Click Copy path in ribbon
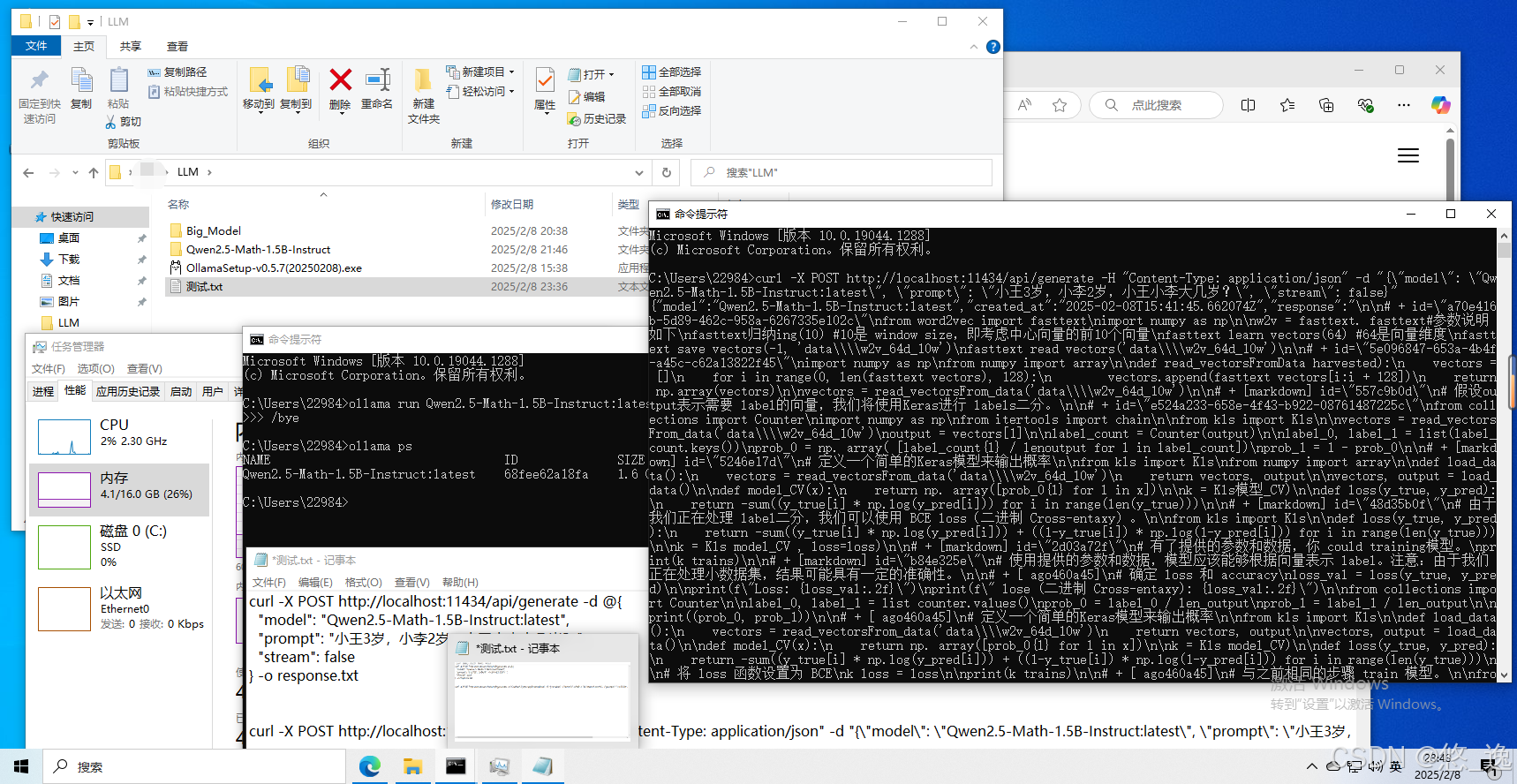Viewport: 1517px width, 784px height. tap(177, 72)
